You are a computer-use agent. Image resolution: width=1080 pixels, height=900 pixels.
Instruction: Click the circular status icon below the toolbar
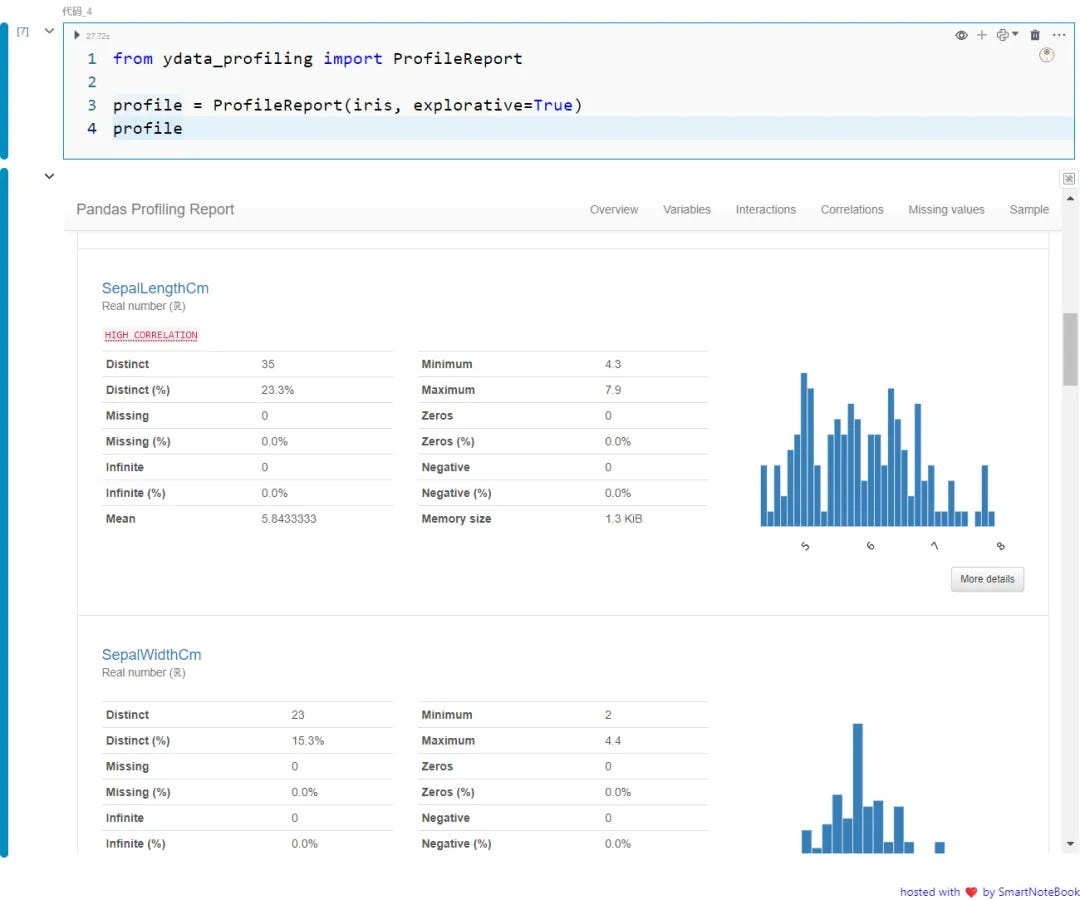click(1046, 56)
